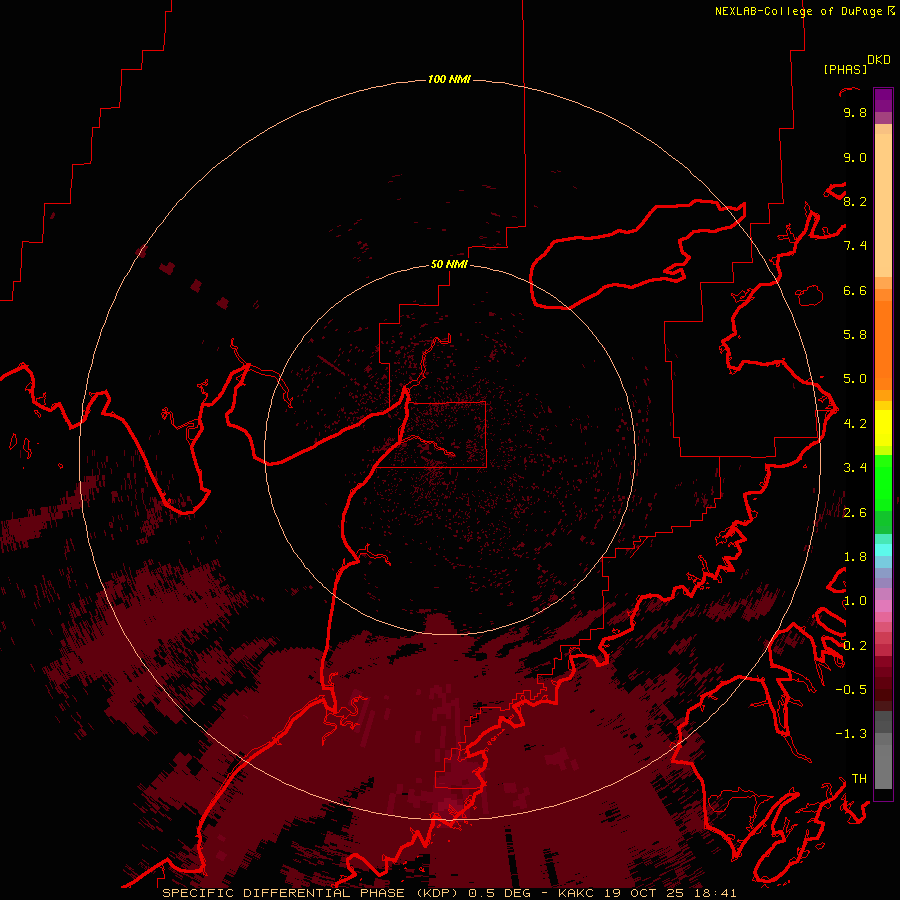Click the [PHAS] legend unit label
The height and width of the screenshot is (900, 900).
coord(845,70)
